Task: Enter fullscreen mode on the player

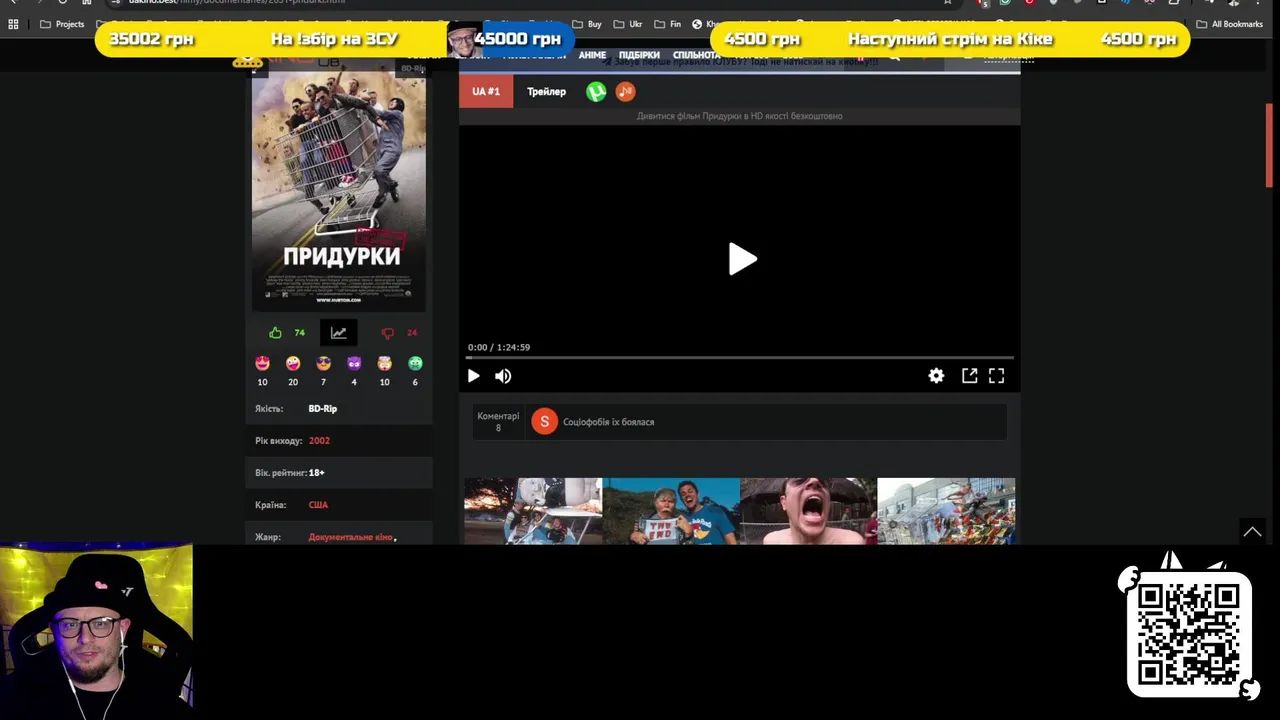Action: click(x=997, y=375)
